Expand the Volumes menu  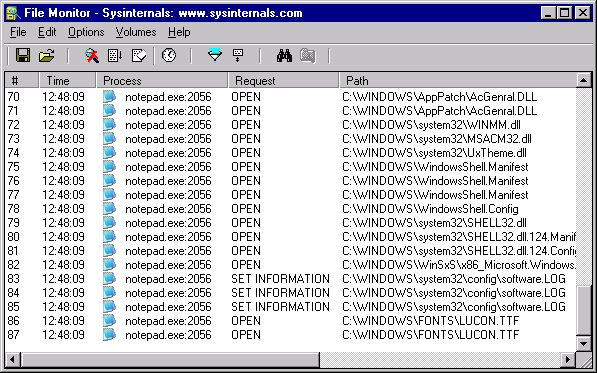pyautogui.click(x=136, y=32)
